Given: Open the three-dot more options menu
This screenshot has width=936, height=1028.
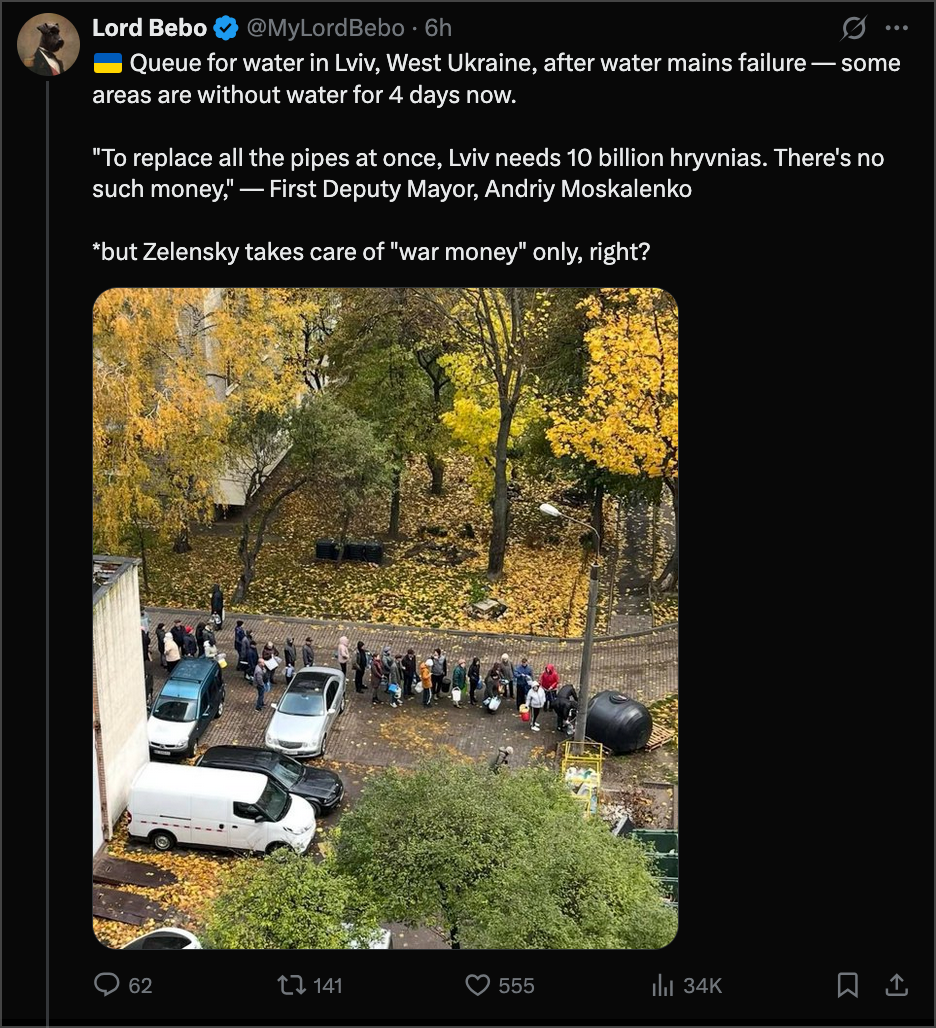Looking at the screenshot, I should click(896, 28).
